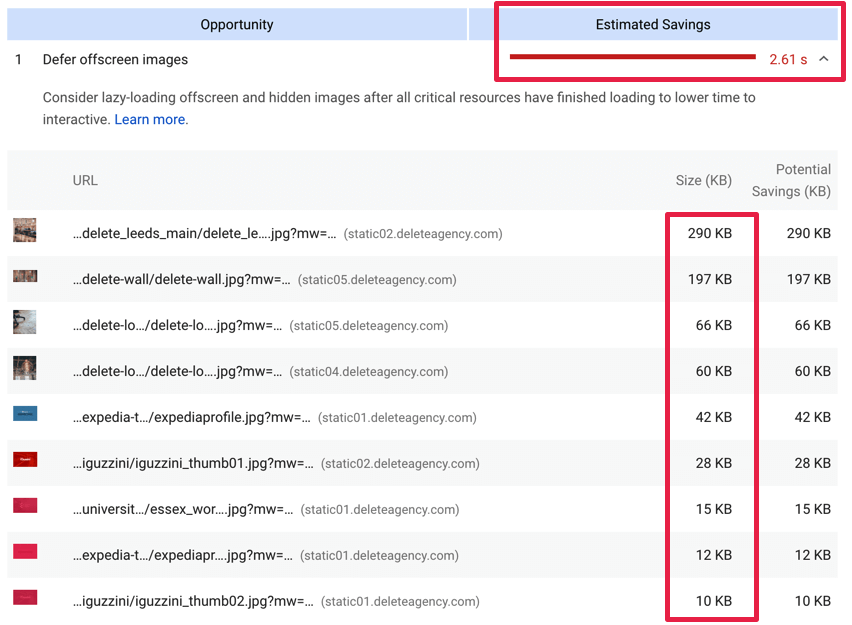The image size is (852, 625).
Task: Select the third delete-lo image thumbnail
Action: (24, 322)
